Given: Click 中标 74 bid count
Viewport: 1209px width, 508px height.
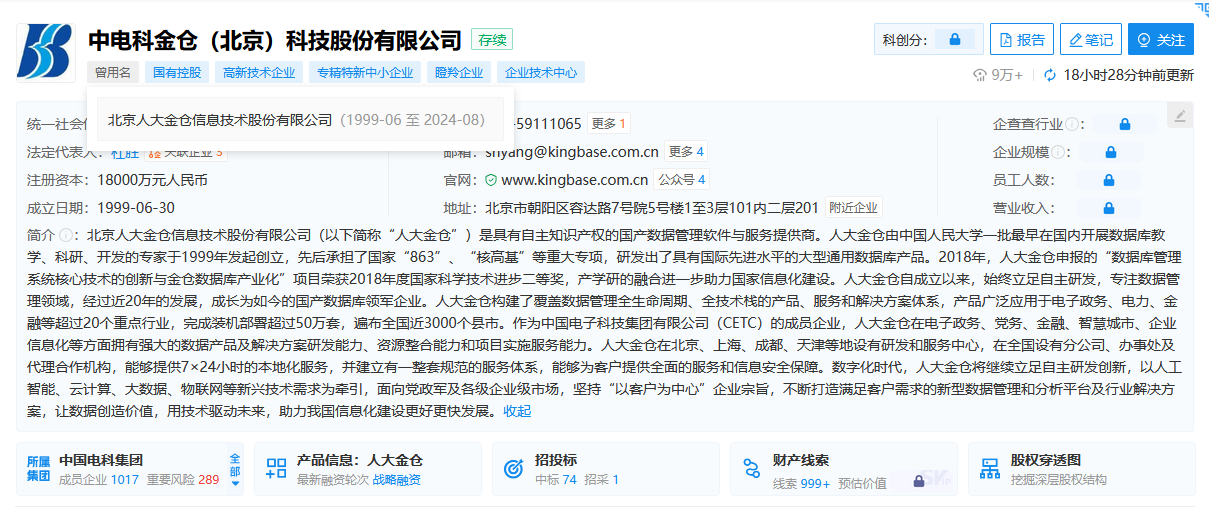Looking at the screenshot, I should (556, 480).
